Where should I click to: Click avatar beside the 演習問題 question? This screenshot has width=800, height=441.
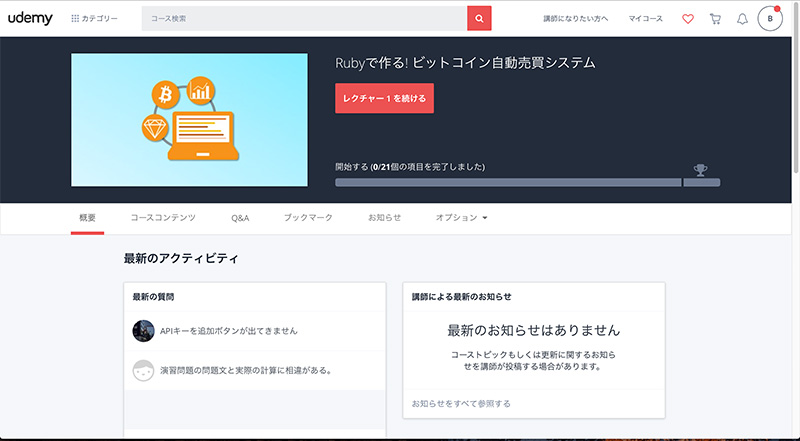[143, 371]
